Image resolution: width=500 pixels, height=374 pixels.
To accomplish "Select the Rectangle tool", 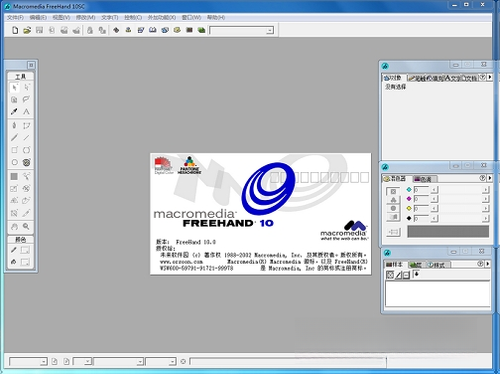I will click(x=14, y=150).
